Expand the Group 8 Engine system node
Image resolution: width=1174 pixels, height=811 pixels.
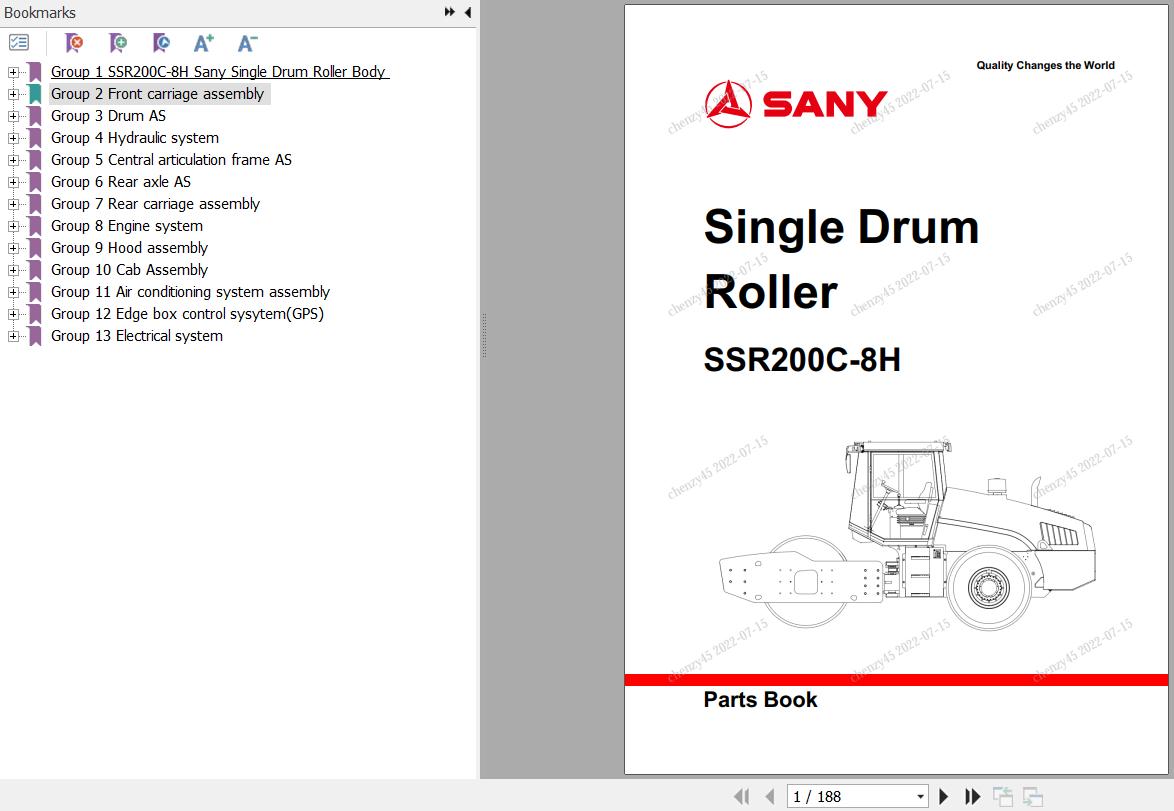point(13,226)
